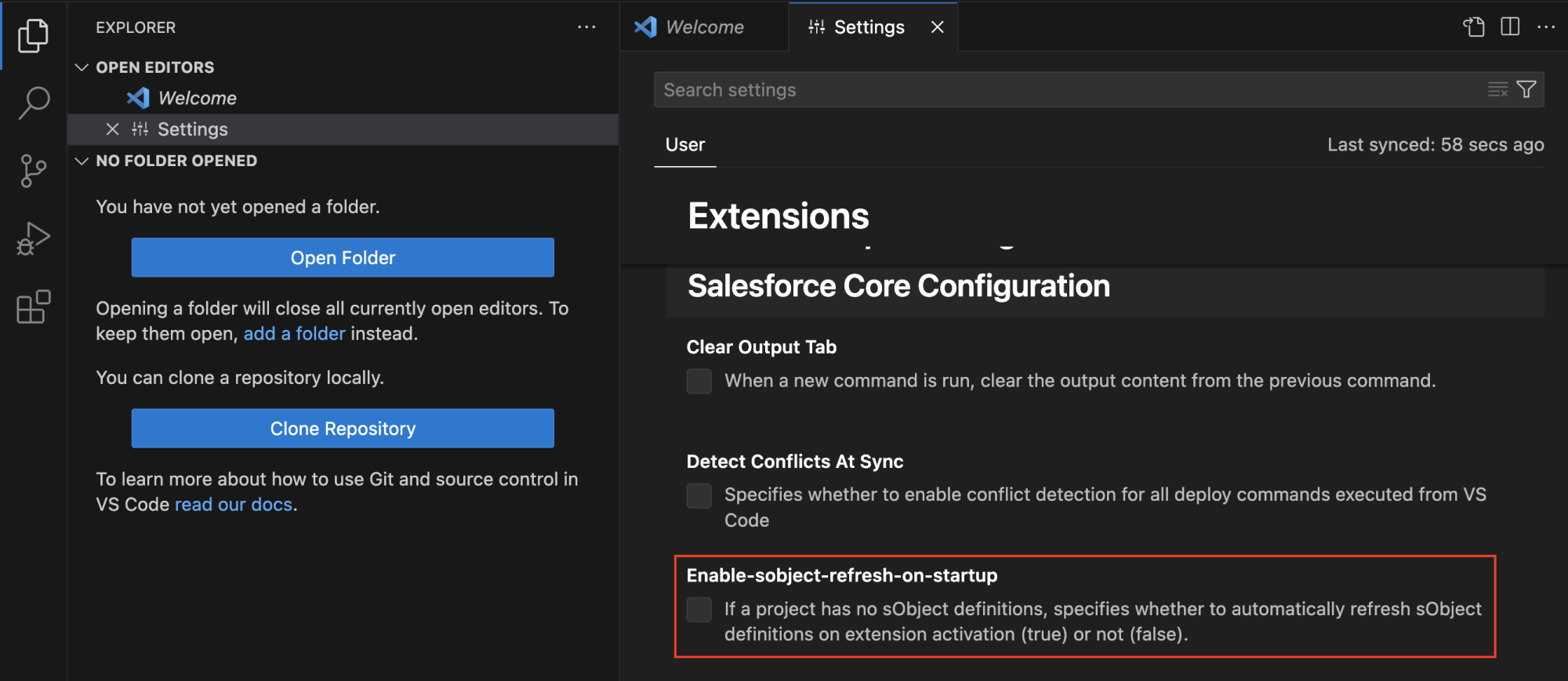Open Settings JSON file icon
1568x681 pixels.
1474,27
